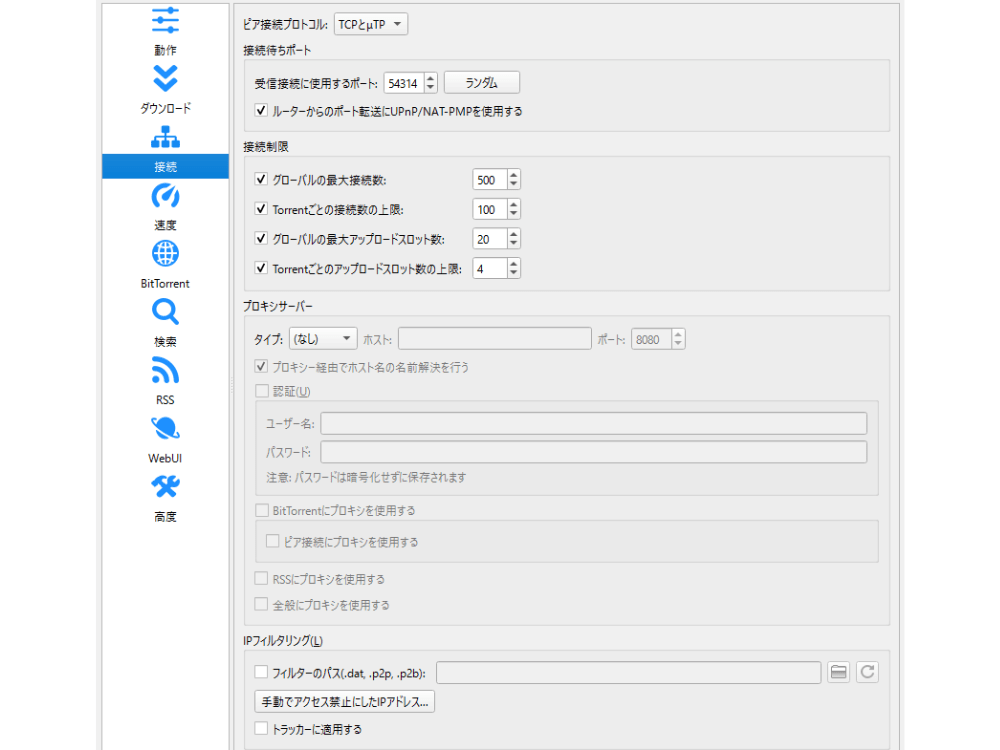Select the RSS feed icon

[165, 371]
